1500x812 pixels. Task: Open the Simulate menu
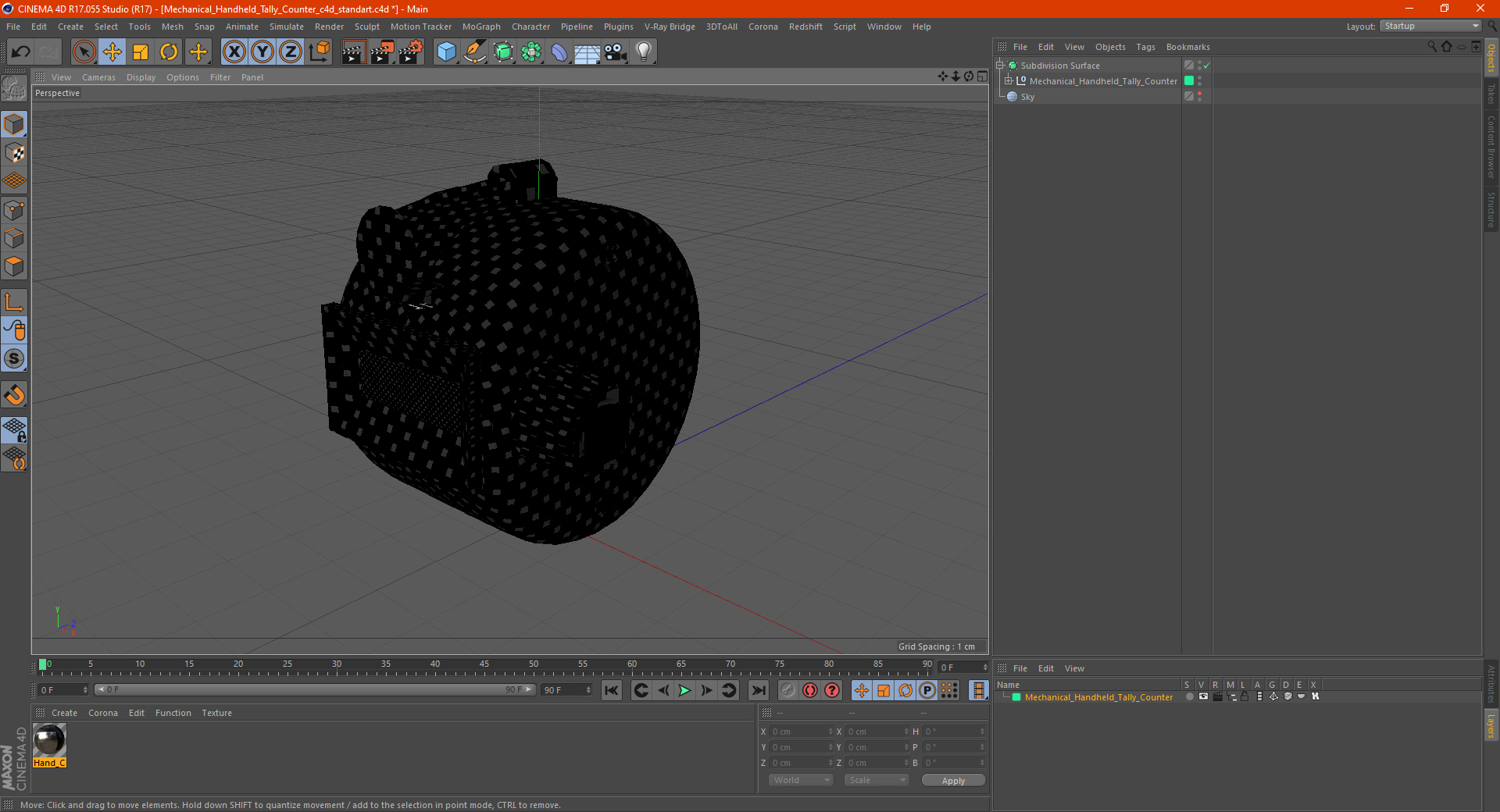coord(287,27)
